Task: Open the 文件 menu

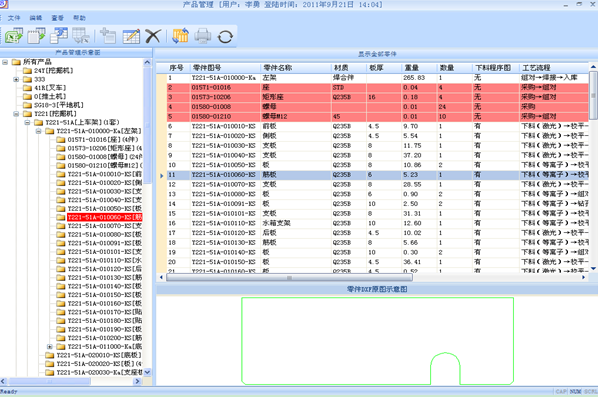Action: click(x=14, y=18)
